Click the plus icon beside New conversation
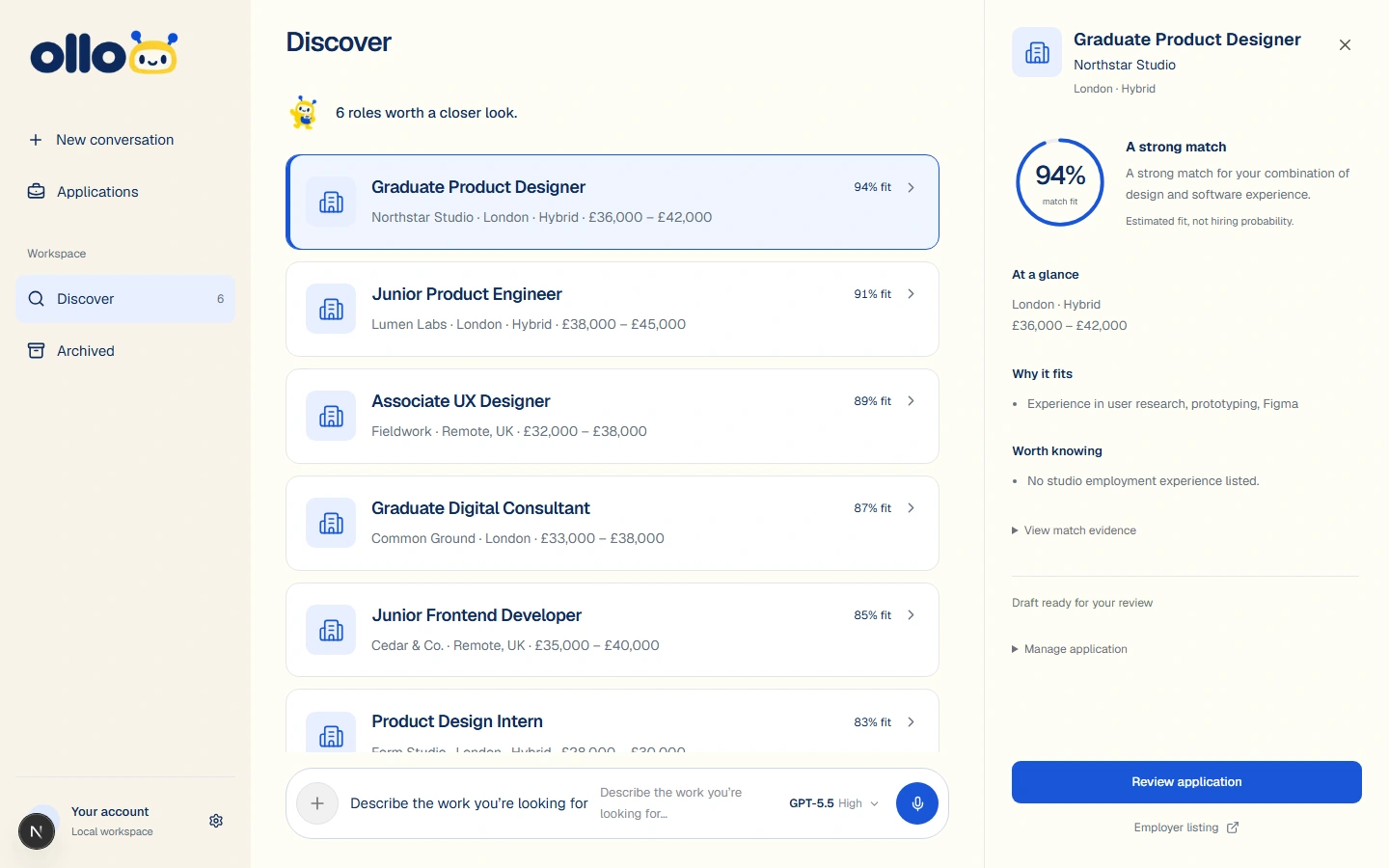This screenshot has height=868, width=1389. click(36, 140)
